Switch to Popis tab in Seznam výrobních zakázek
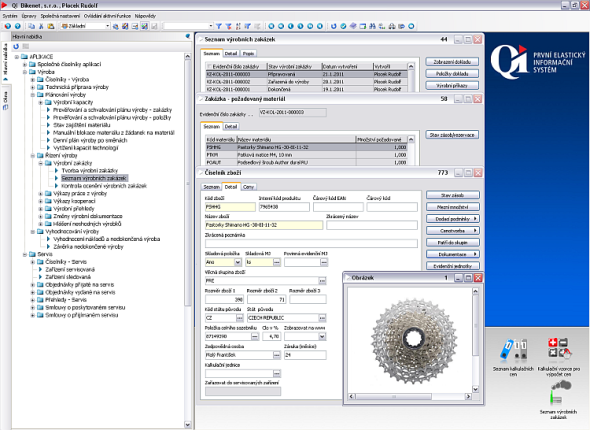Image resolution: width=590 pixels, height=430 pixels. (248, 53)
